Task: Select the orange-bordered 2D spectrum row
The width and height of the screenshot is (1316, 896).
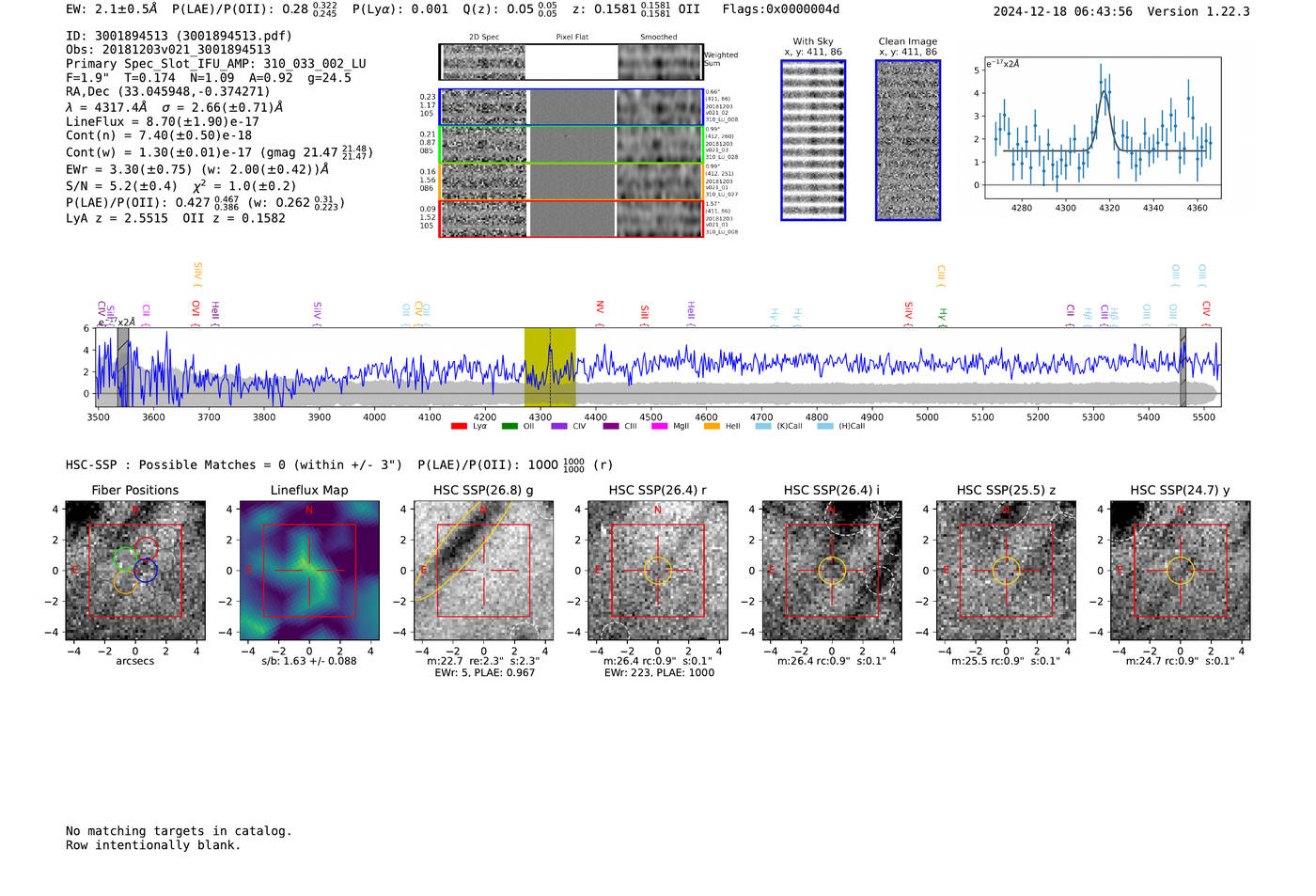Action: (x=571, y=181)
